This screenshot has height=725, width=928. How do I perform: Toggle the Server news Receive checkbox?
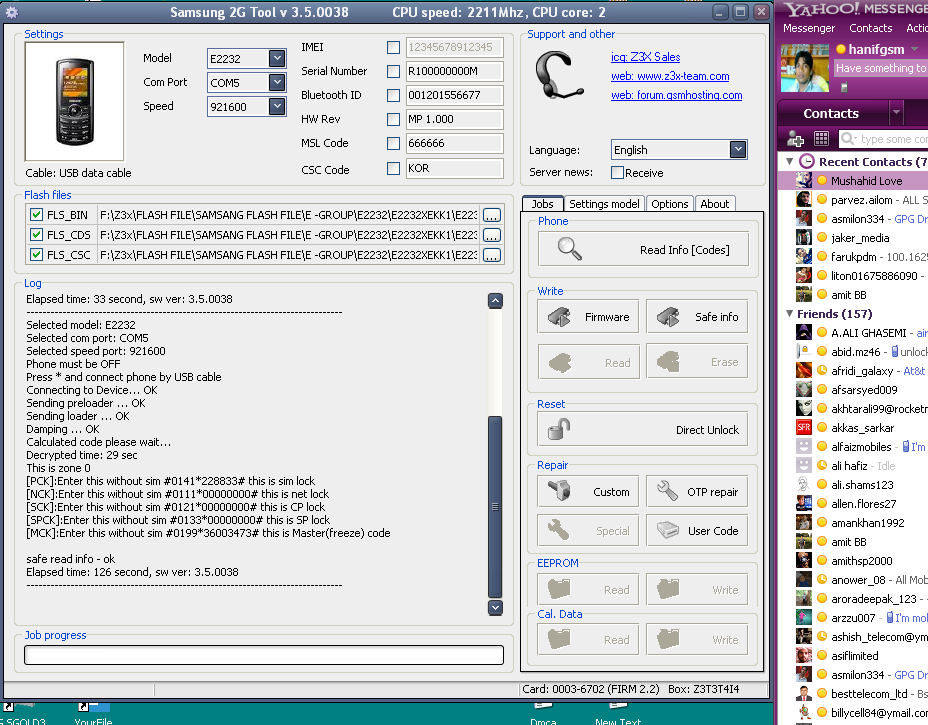617,172
